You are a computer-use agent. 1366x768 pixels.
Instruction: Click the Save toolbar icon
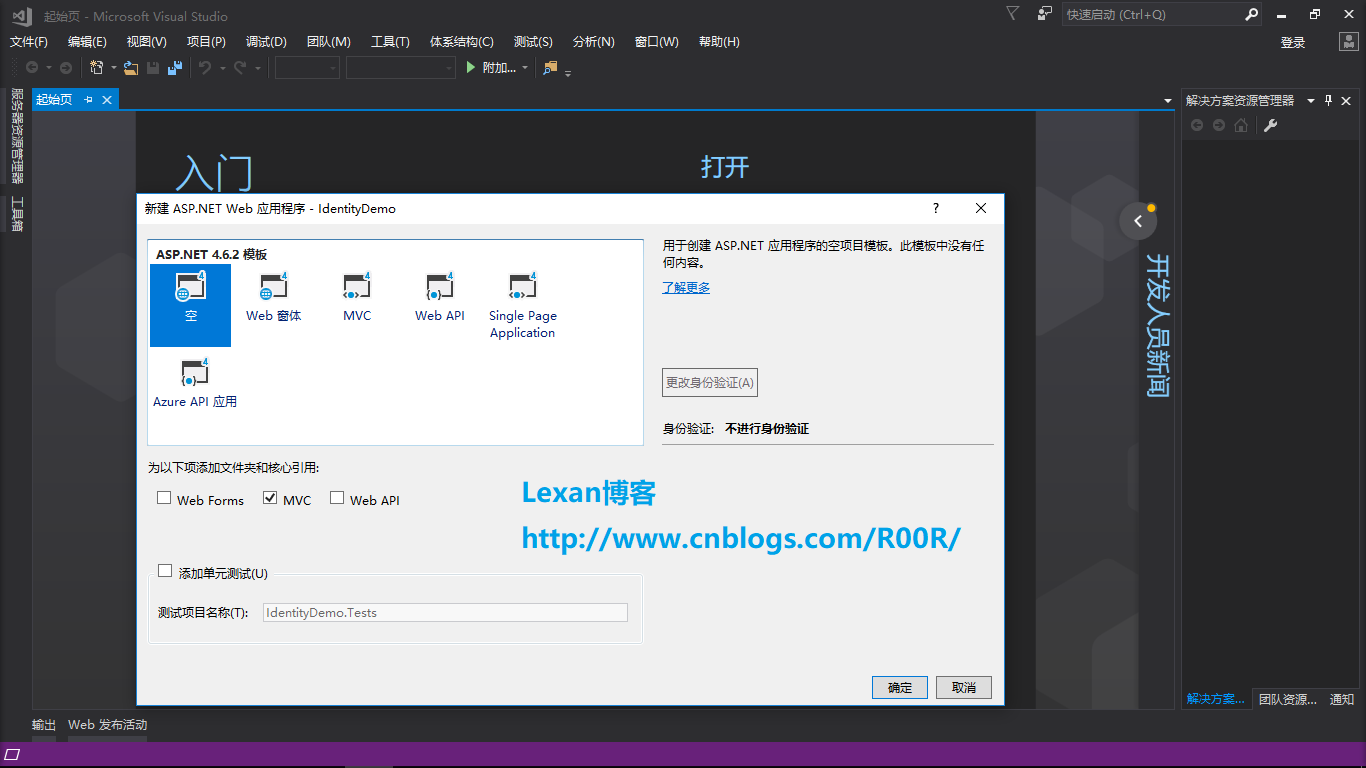[153, 68]
